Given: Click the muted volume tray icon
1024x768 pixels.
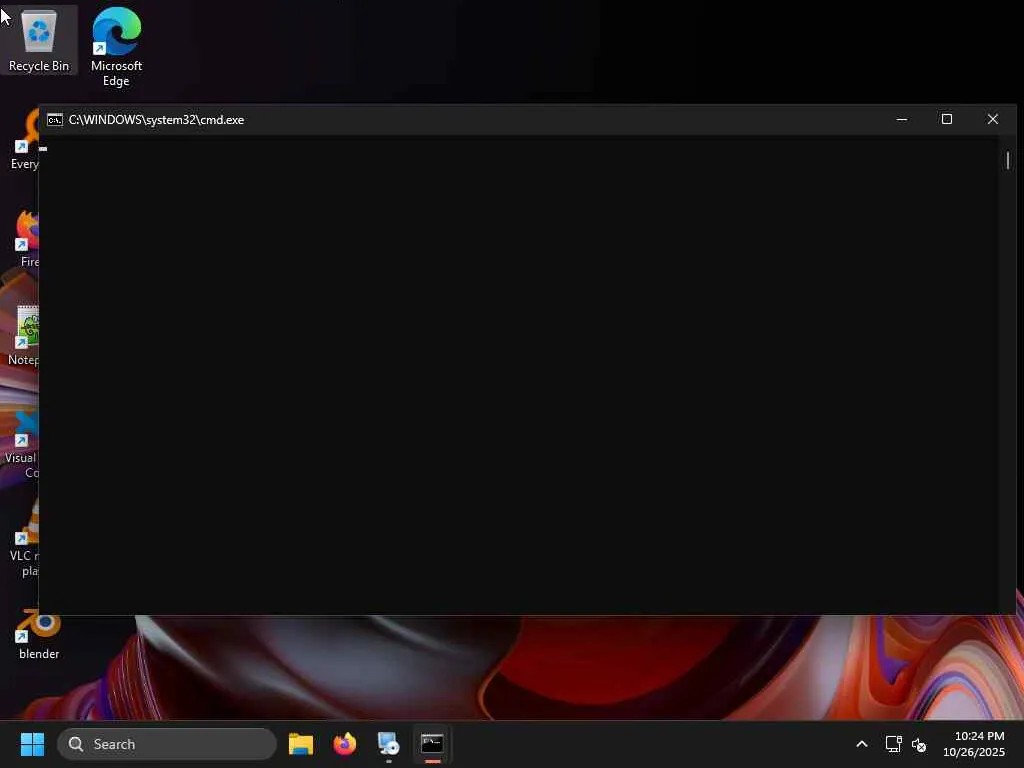Looking at the screenshot, I should pos(919,744).
